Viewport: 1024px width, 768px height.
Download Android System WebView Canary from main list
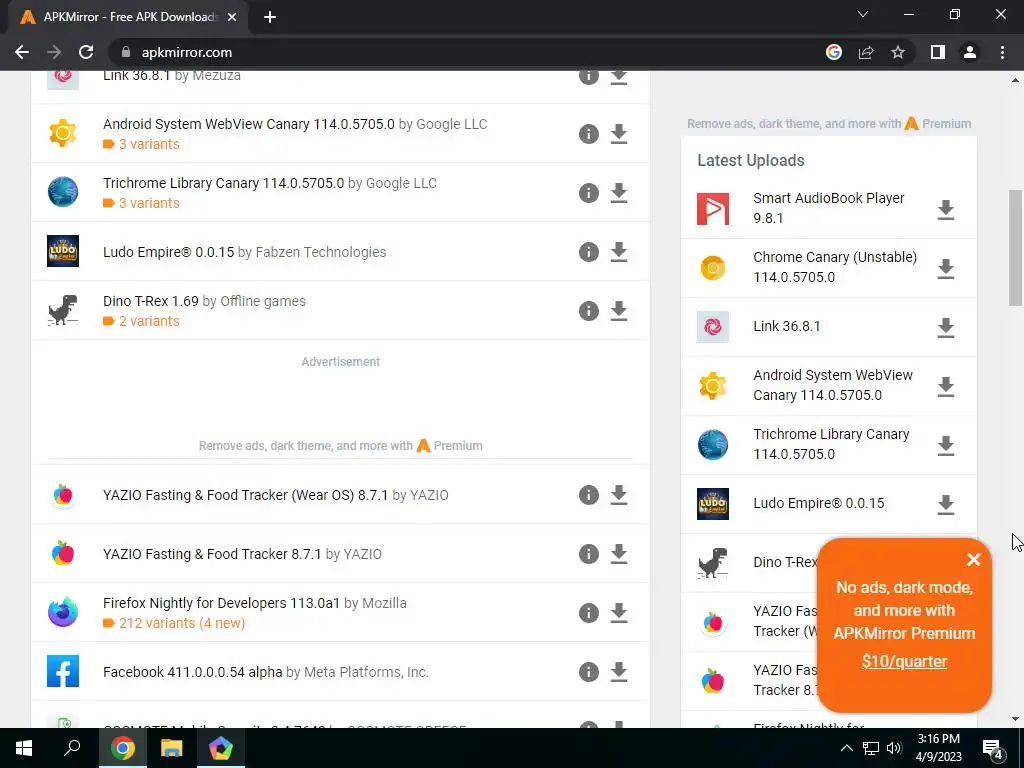coord(618,134)
